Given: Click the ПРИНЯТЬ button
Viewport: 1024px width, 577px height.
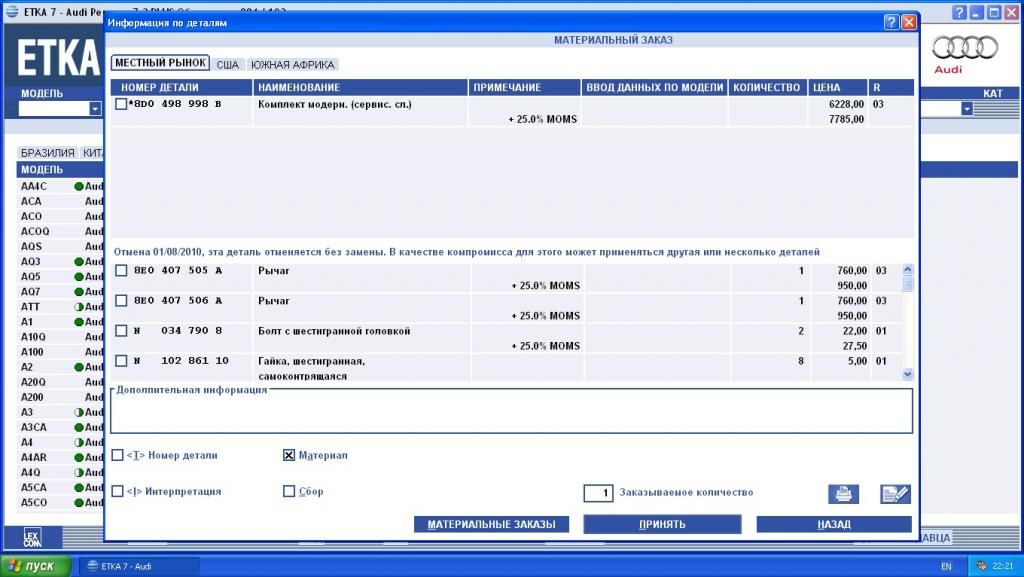Looking at the screenshot, I should (x=662, y=524).
